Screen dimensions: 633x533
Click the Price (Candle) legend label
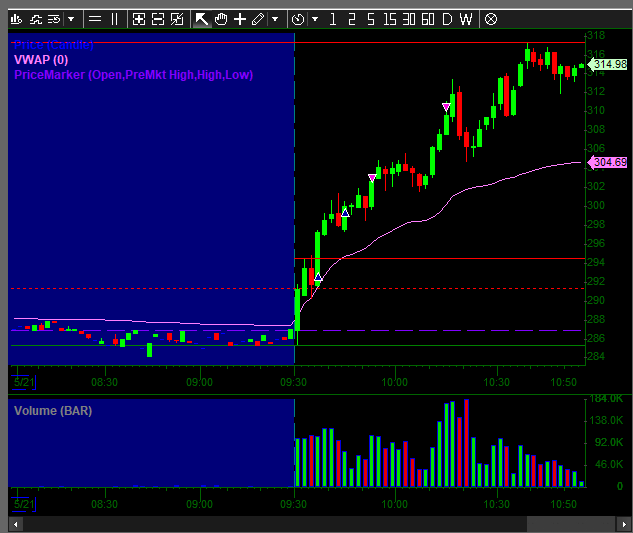pos(54,45)
